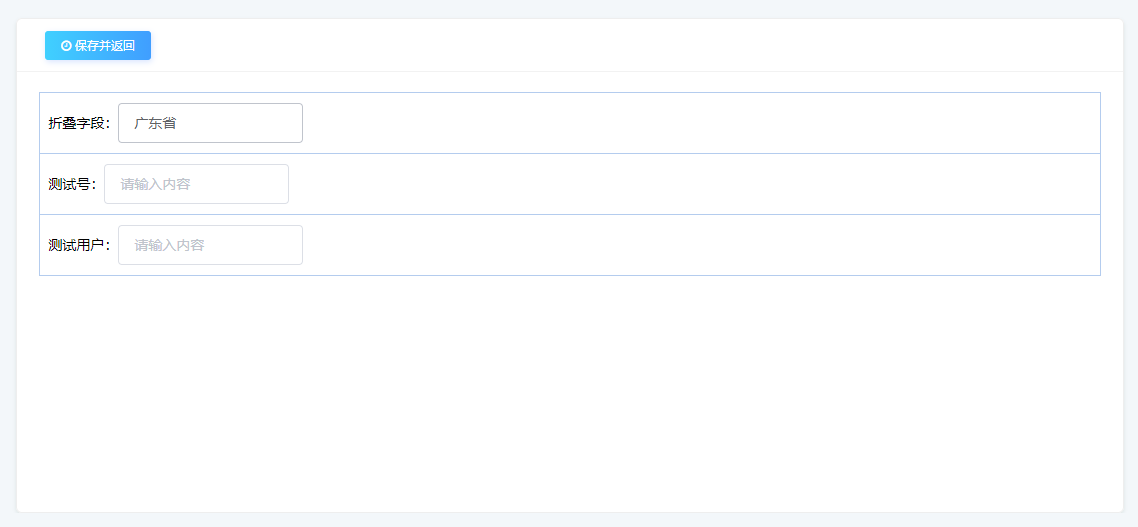
Task: Click empty space in the 折叠字段 row
Action: pyautogui.click(x=700, y=123)
